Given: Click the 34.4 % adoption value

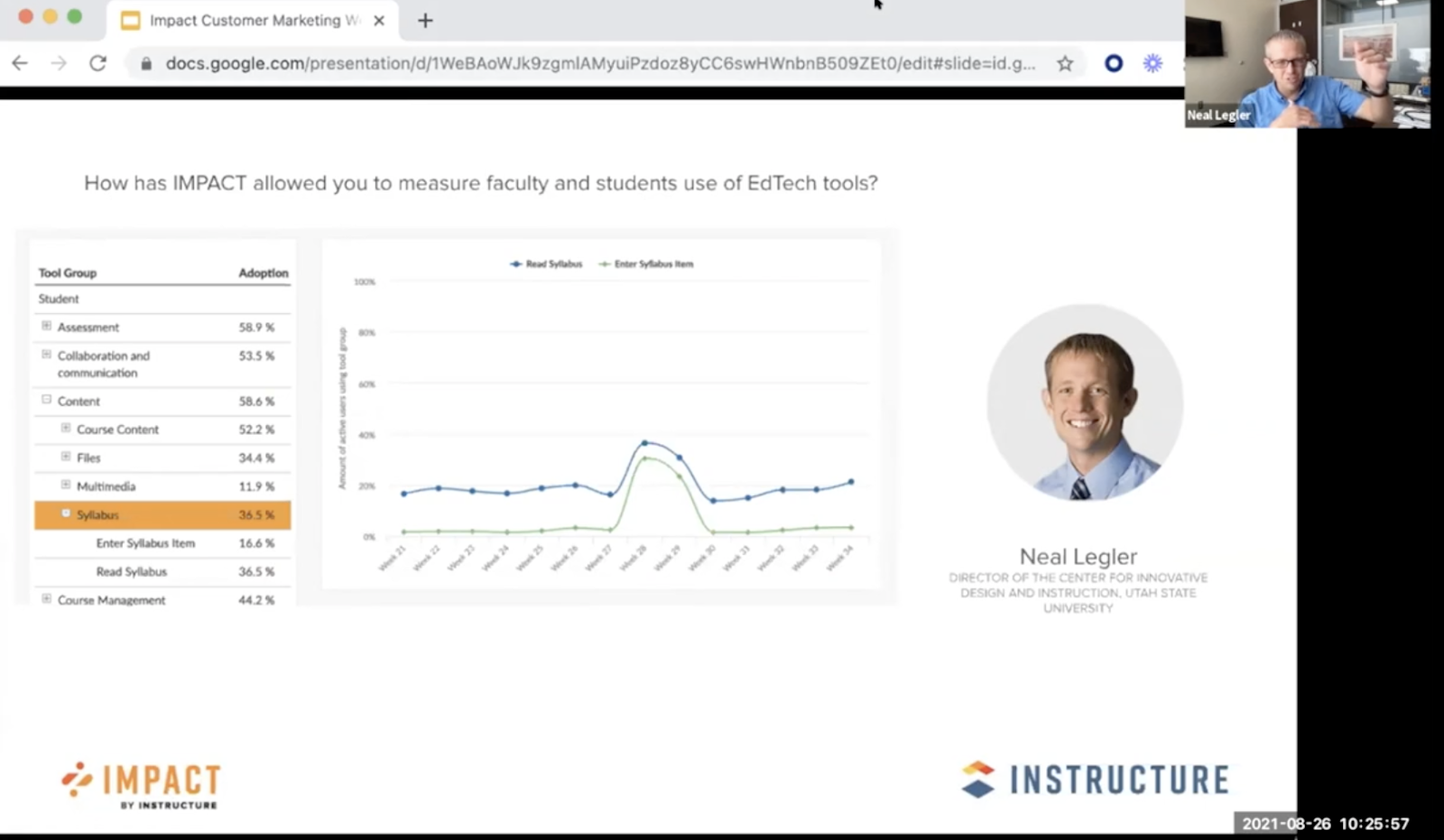Looking at the screenshot, I should 256,458.
